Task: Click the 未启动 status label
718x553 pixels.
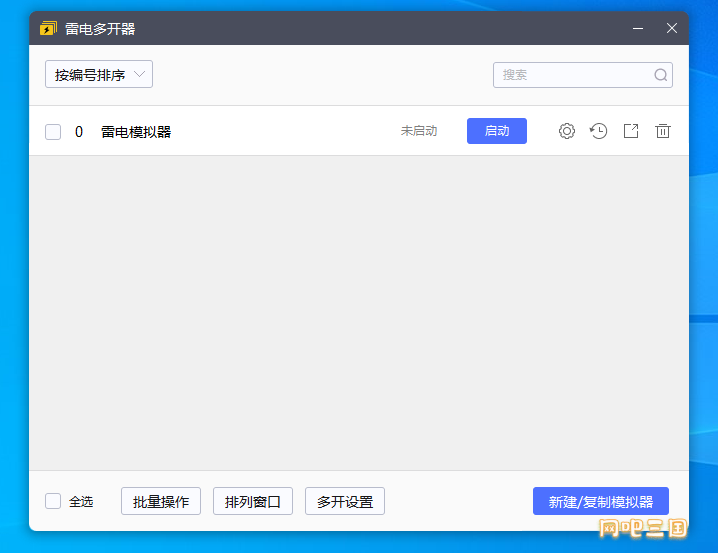Action: (x=419, y=131)
